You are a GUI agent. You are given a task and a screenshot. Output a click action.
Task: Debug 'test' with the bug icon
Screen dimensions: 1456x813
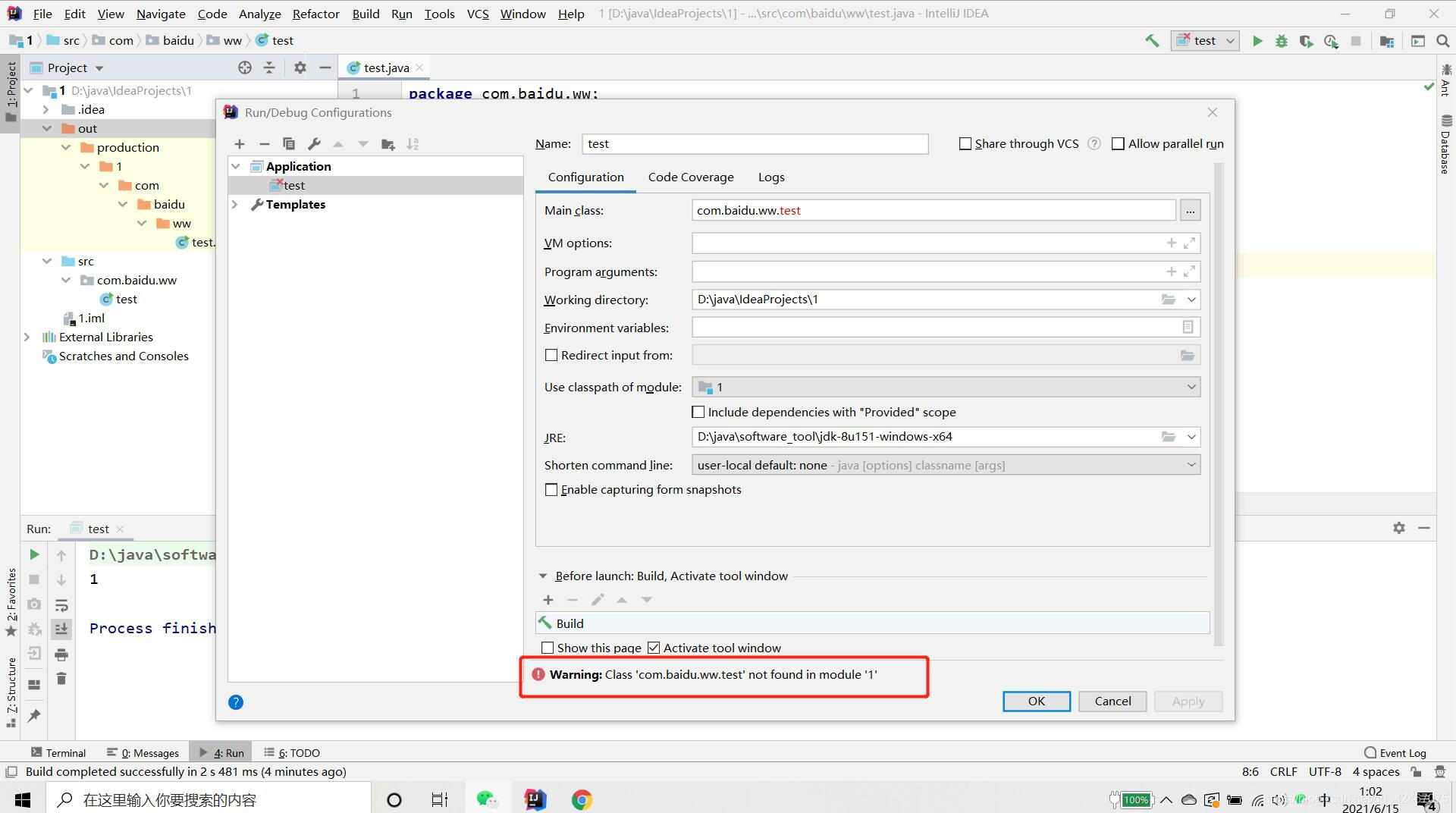pyautogui.click(x=1282, y=41)
